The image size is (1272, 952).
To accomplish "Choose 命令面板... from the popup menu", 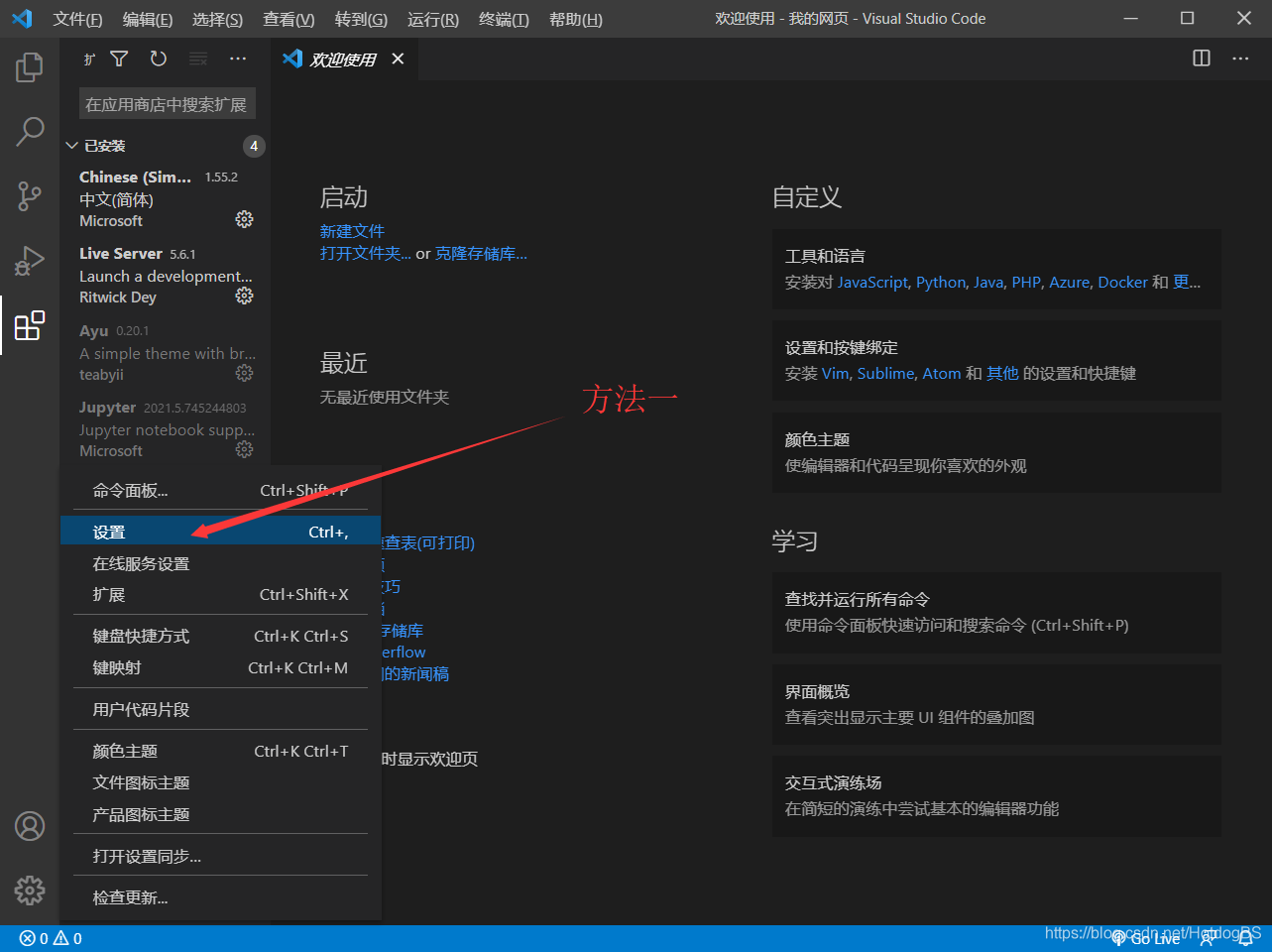I will tap(220, 490).
